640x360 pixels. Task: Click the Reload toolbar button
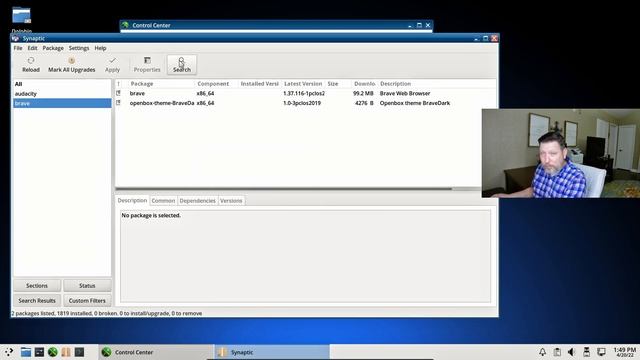point(31,65)
